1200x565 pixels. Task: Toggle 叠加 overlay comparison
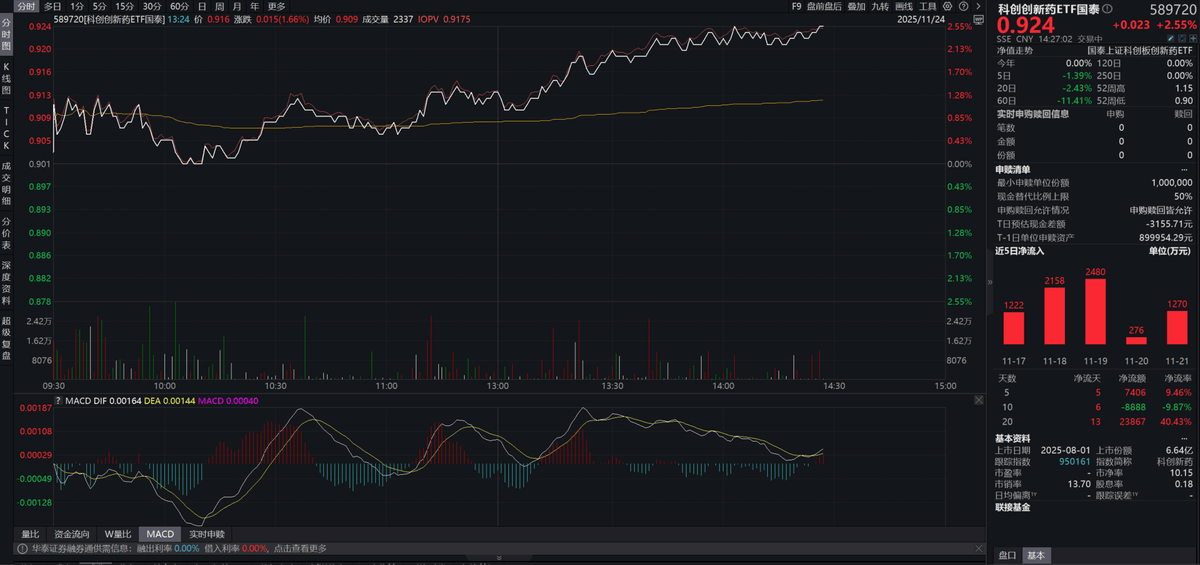[856, 6]
